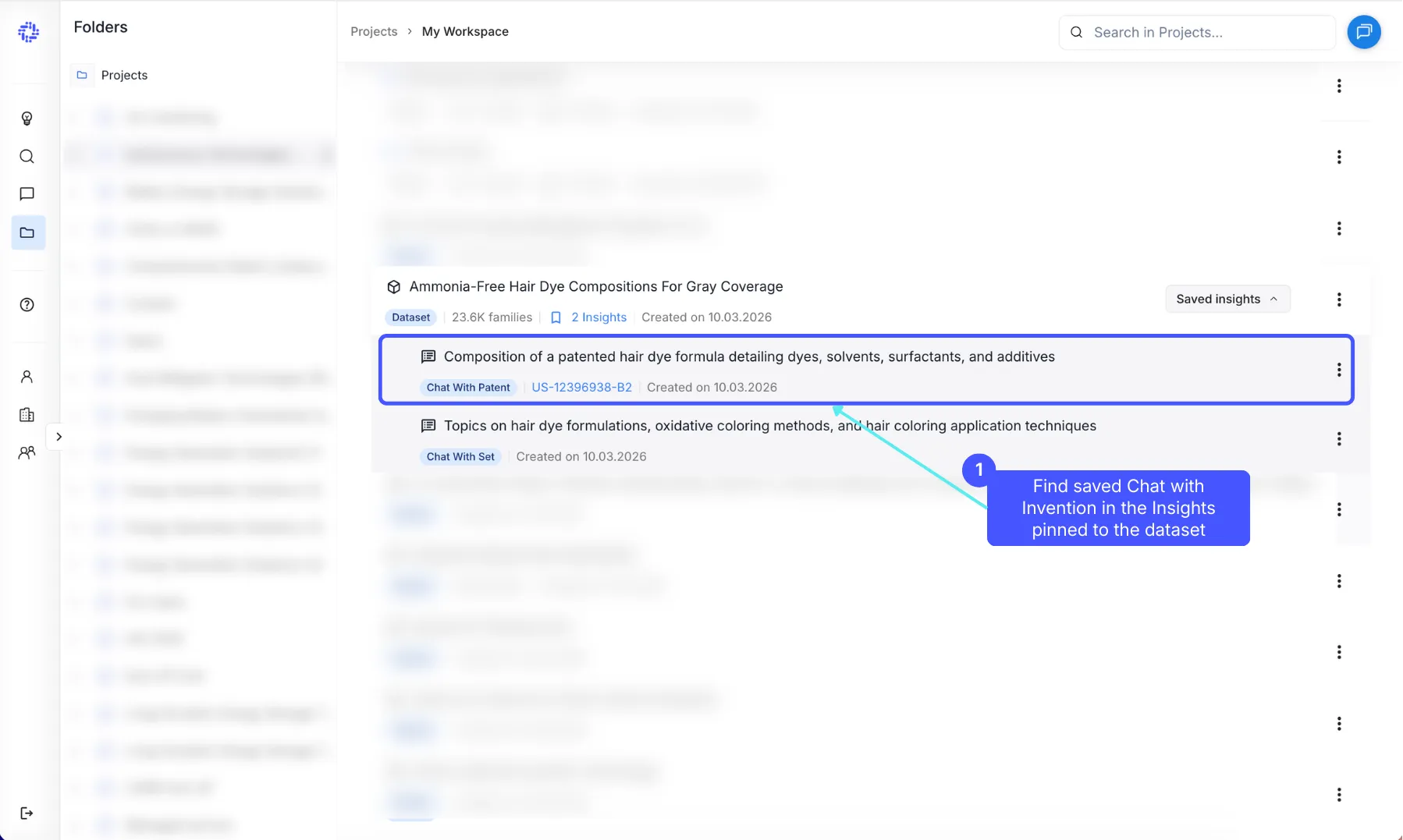The width and height of the screenshot is (1403, 840).
Task: Click the chat icon beside Topics on hair dye
Action: pyautogui.click(x=428, y=426)
